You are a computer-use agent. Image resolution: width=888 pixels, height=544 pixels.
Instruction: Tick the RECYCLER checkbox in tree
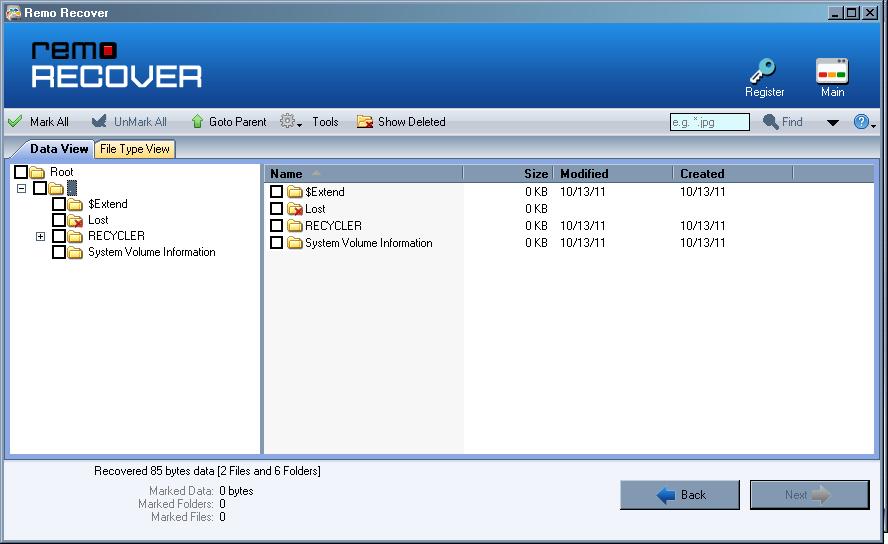(x=58, y=235)
